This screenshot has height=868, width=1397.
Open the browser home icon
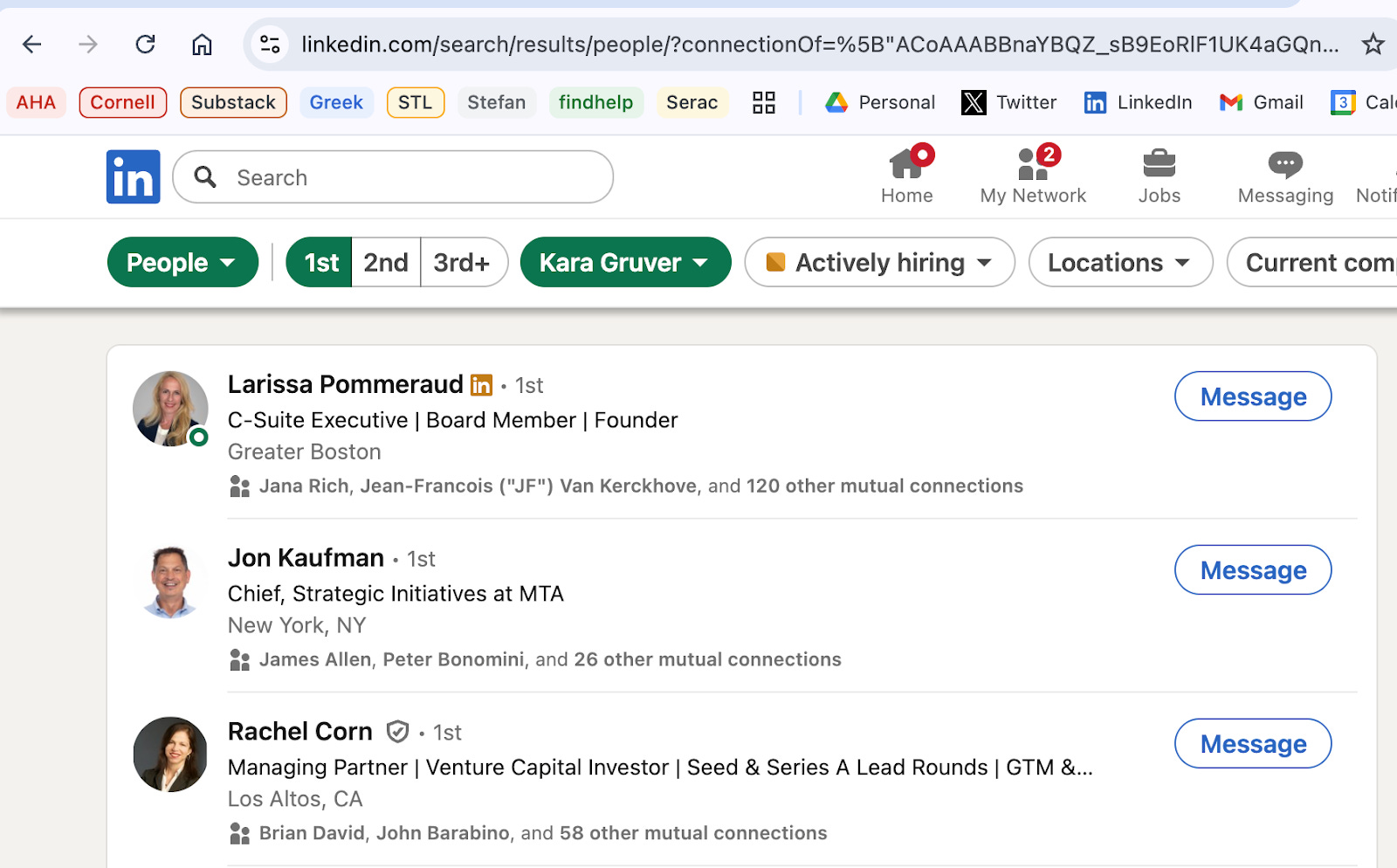pyautogui.click(x=202, y=45)
